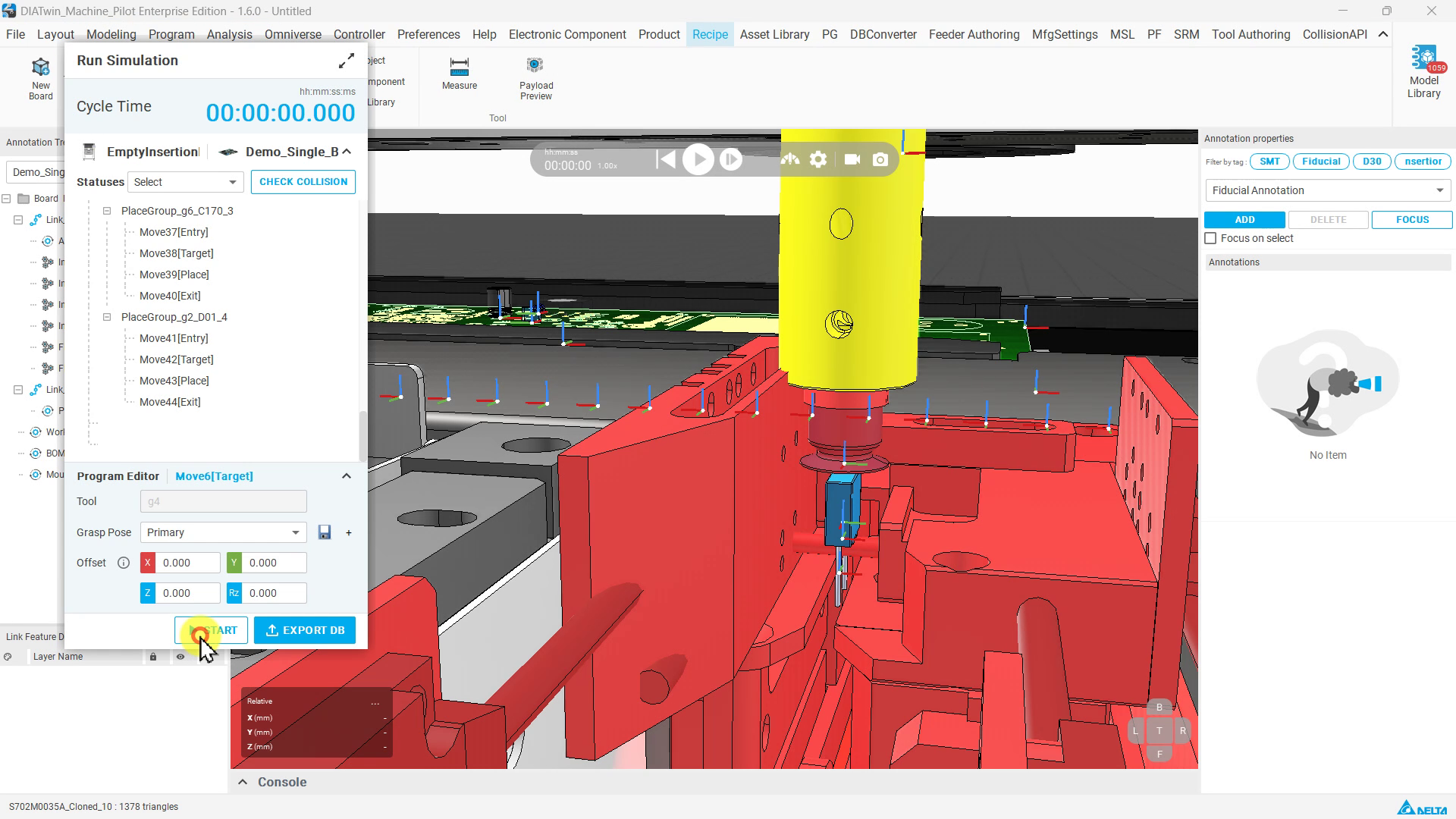Save the current grasp pose

(325, 532)
